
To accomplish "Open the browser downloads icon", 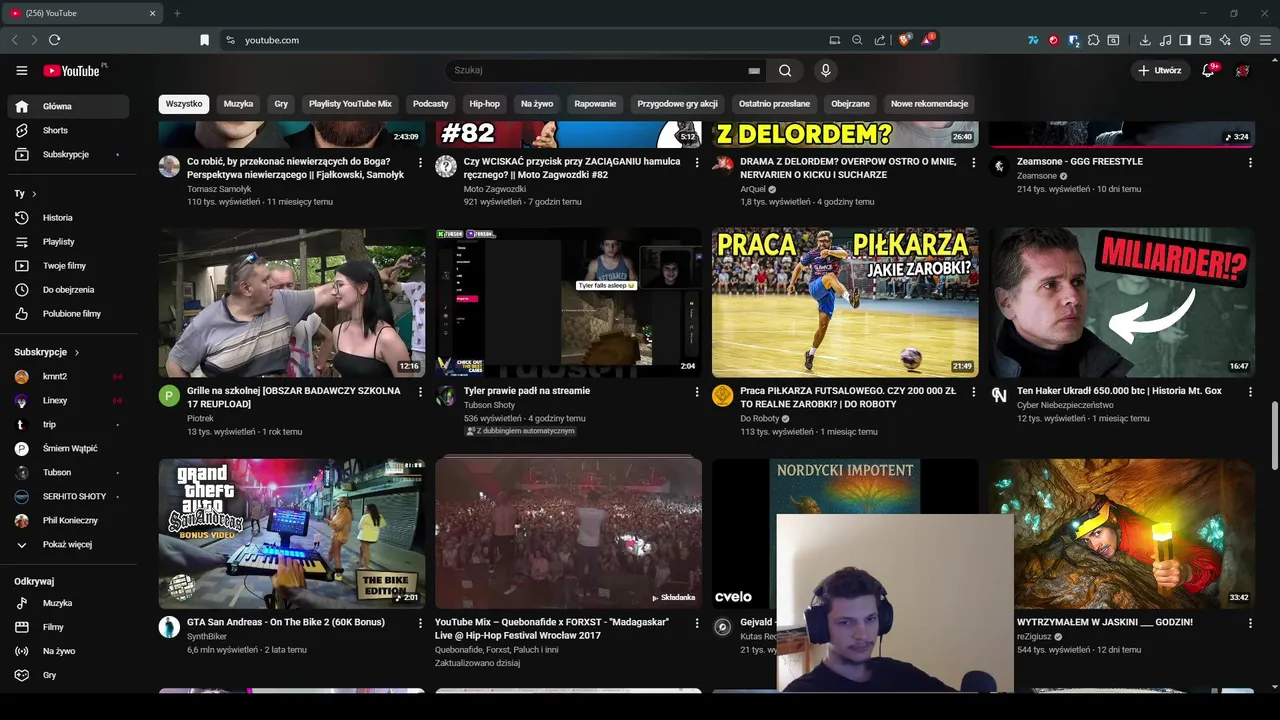I will tap(1145, 40).
